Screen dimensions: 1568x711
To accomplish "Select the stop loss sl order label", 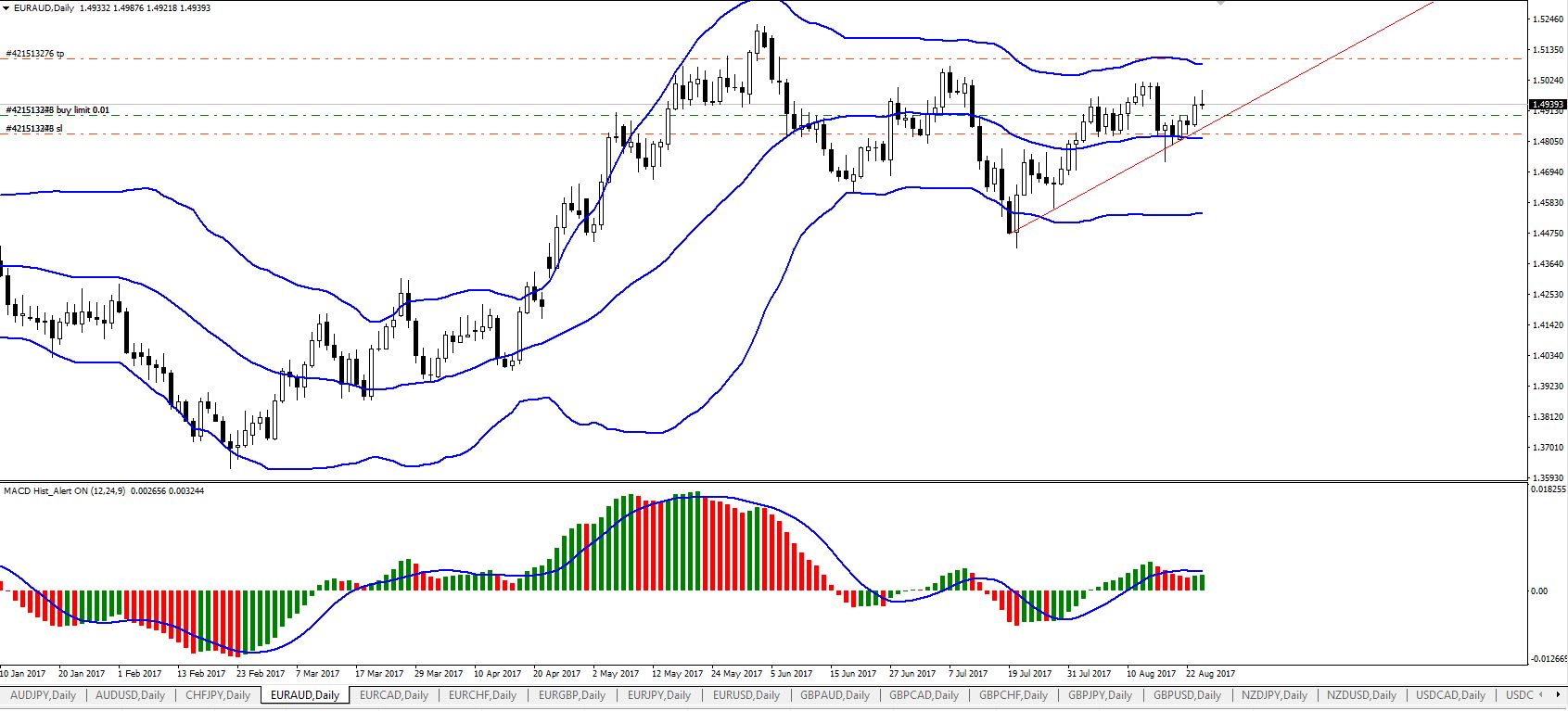I will point(34,129).
